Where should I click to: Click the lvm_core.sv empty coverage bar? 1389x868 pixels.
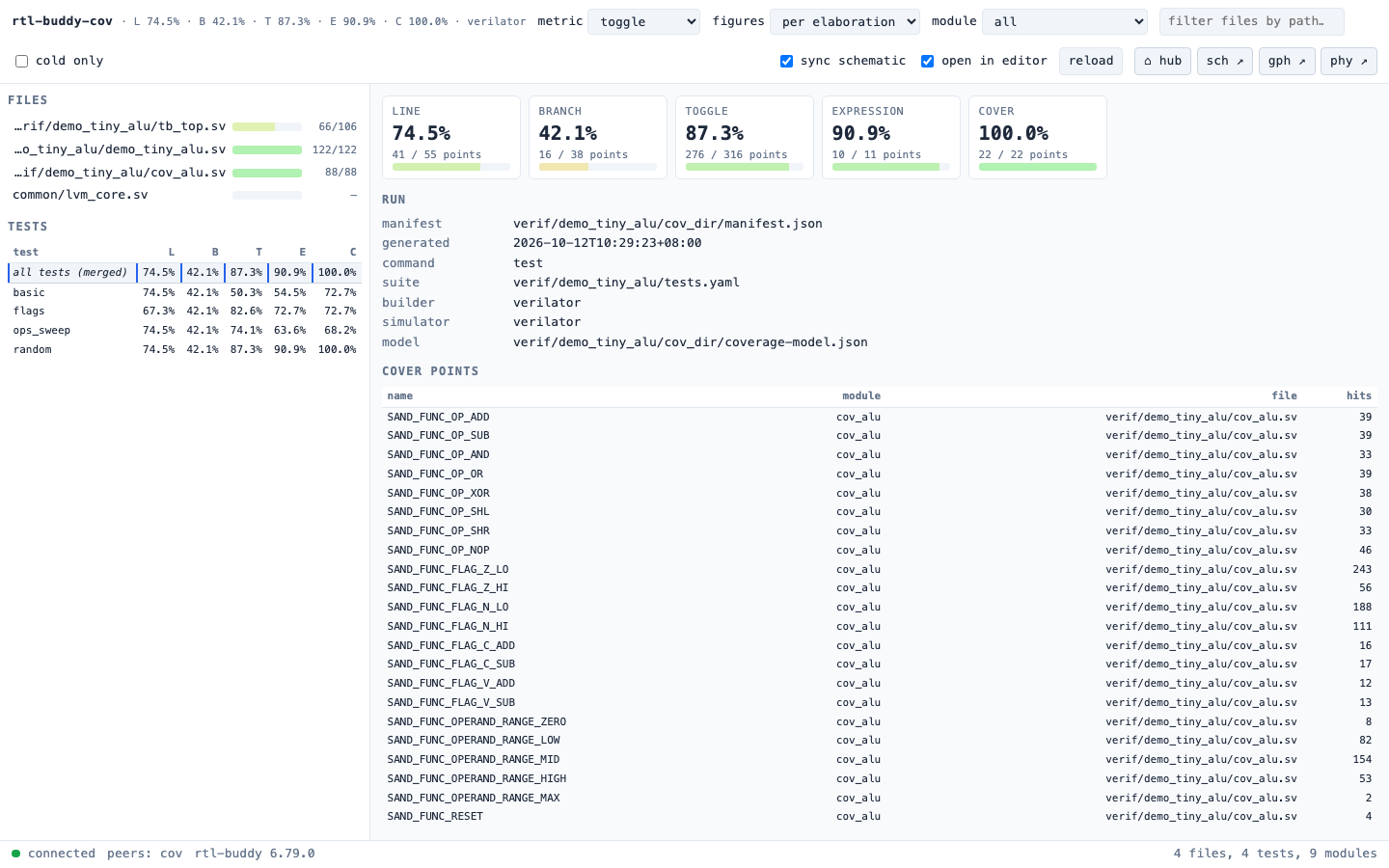click(x=267, y=195)
